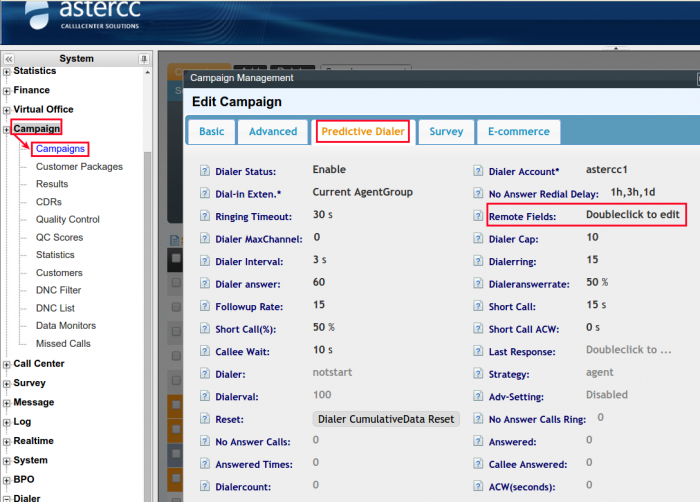Switch to the Advanced tab
The image size is (700, 502).
point(273,131)
